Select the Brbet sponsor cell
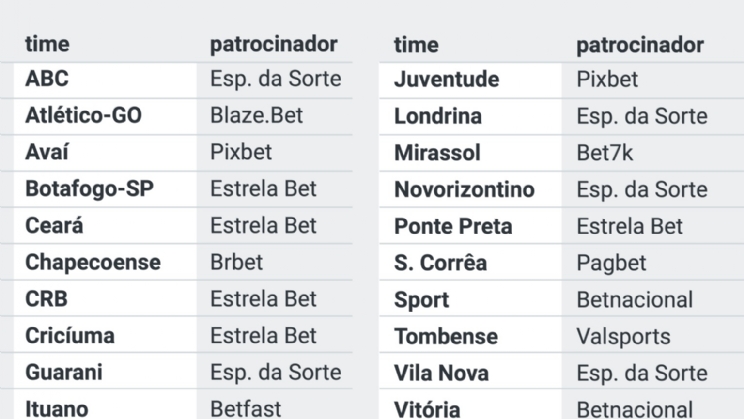Viewport: 744px width, 419px height. [236, 262]
